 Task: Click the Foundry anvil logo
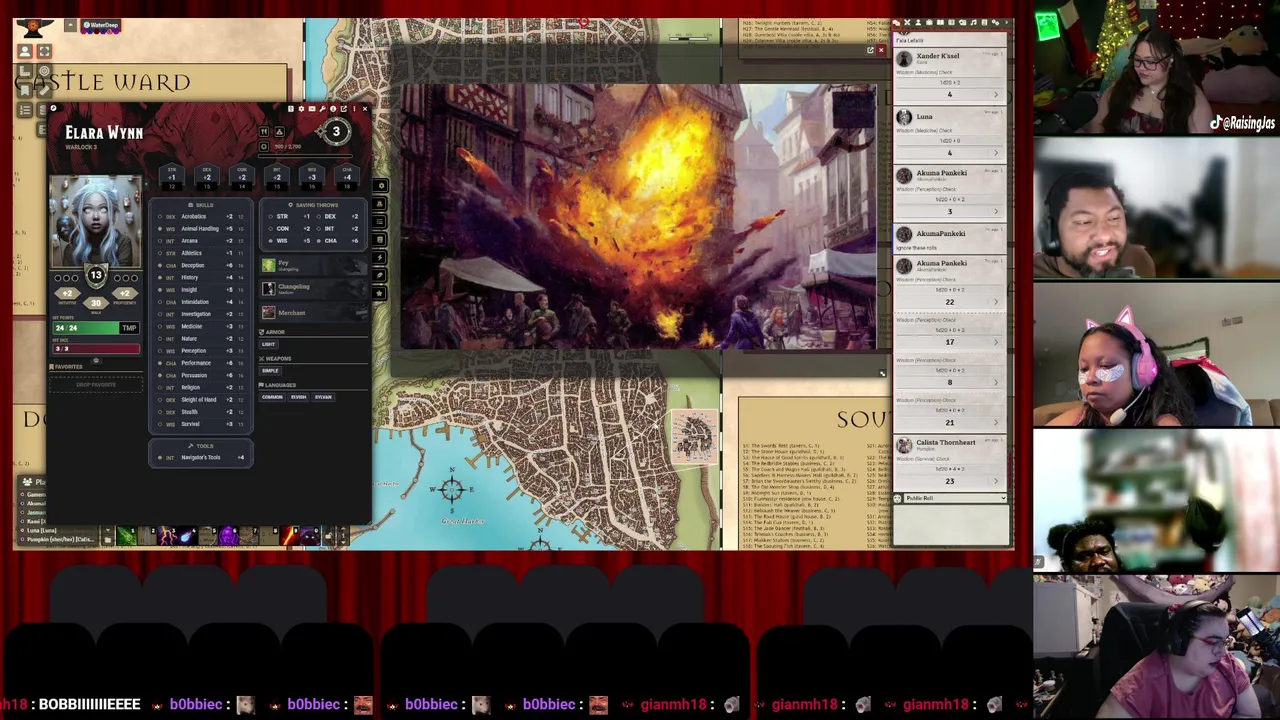pyautogui.click(x=35, y=27)
